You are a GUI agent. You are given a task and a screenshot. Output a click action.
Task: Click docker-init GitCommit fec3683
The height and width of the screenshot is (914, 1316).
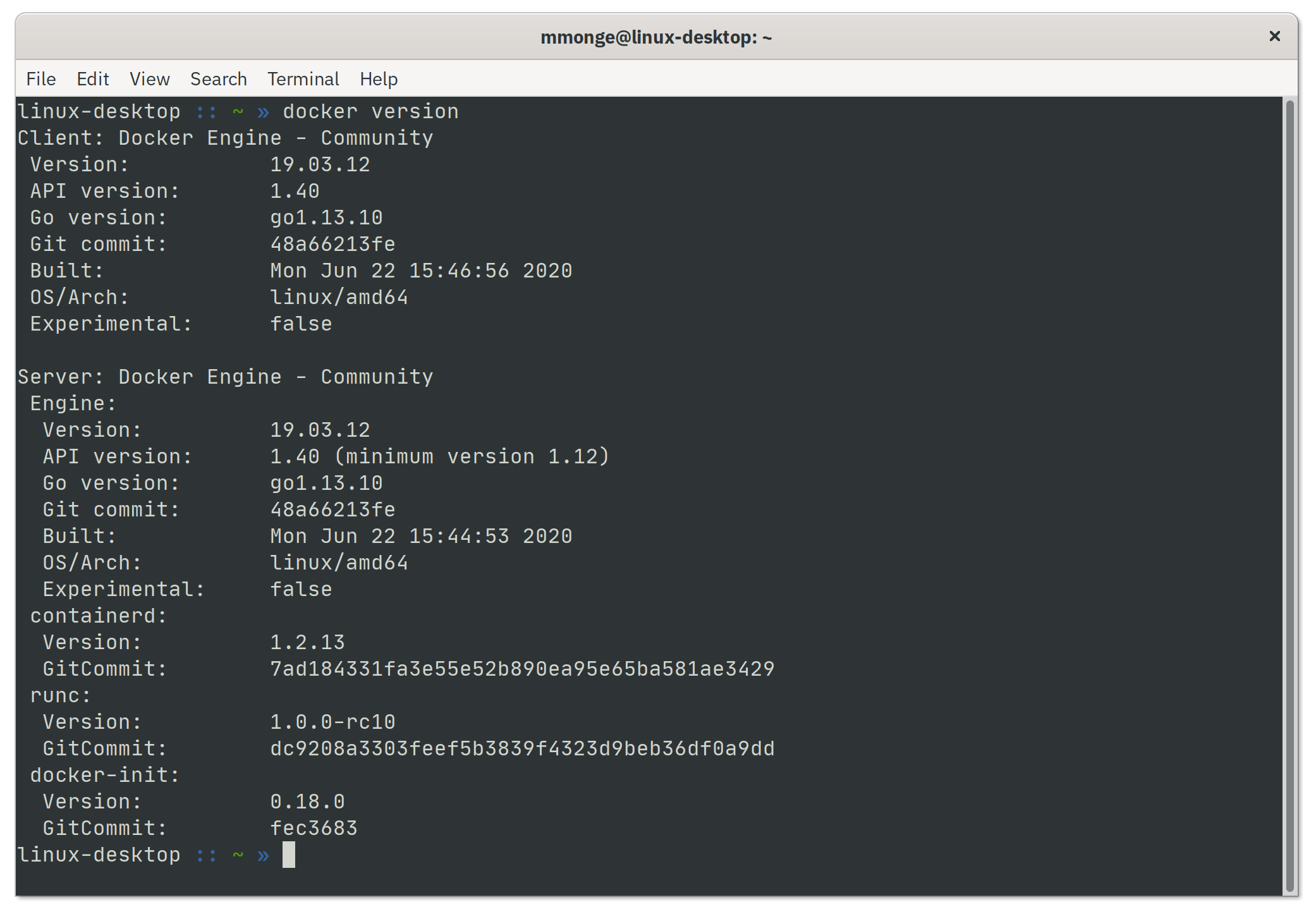coord(314,829)
